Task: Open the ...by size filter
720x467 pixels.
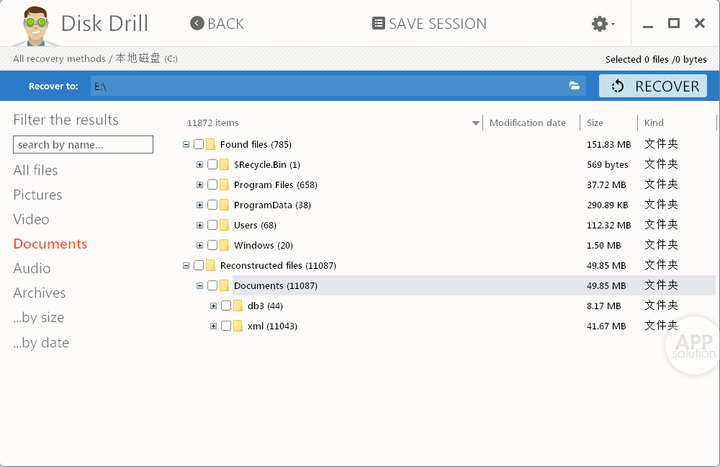Action: pyautogui.click(x=39, y=318)
